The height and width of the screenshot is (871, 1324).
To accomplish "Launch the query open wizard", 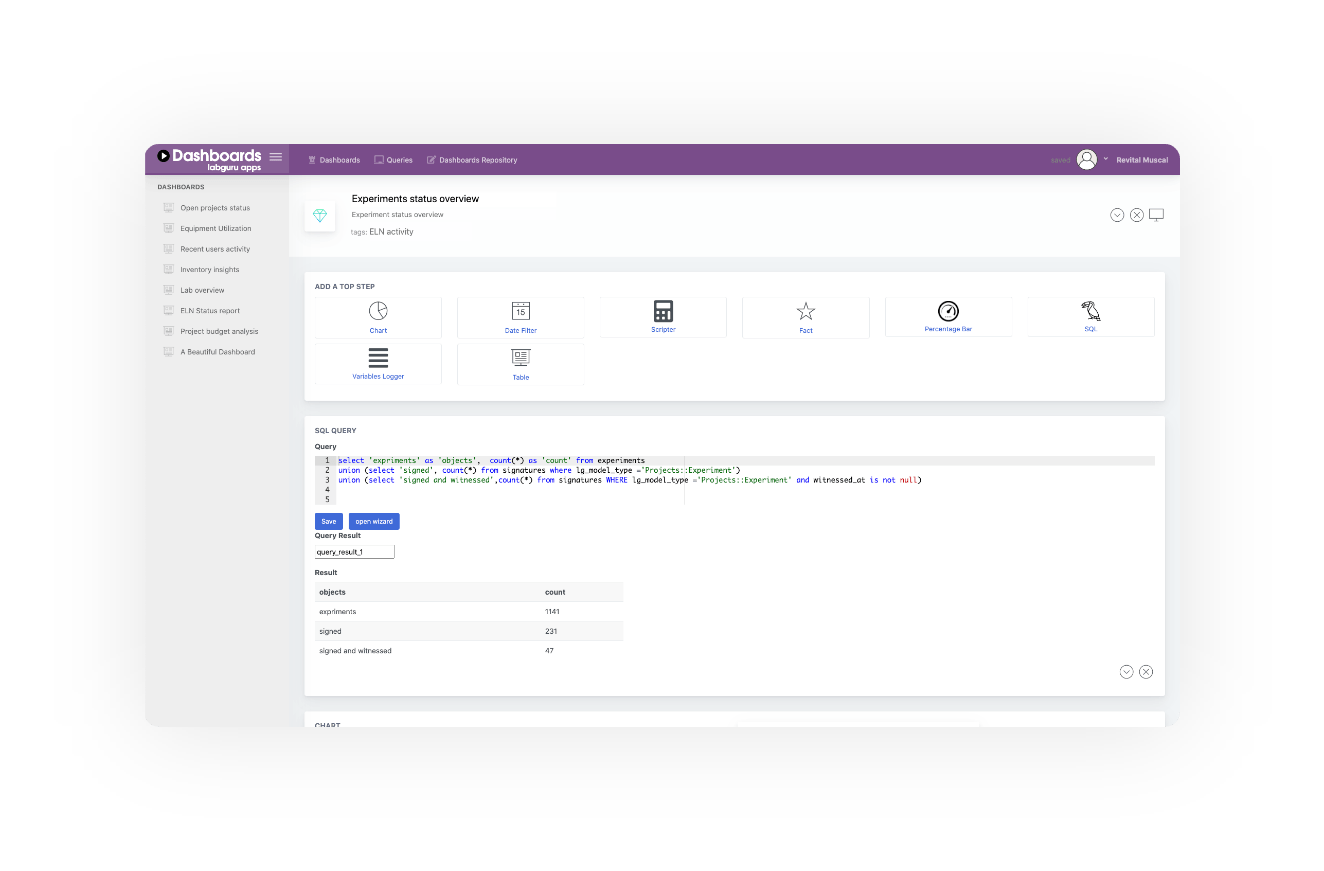I will click(x=374, y=521).
